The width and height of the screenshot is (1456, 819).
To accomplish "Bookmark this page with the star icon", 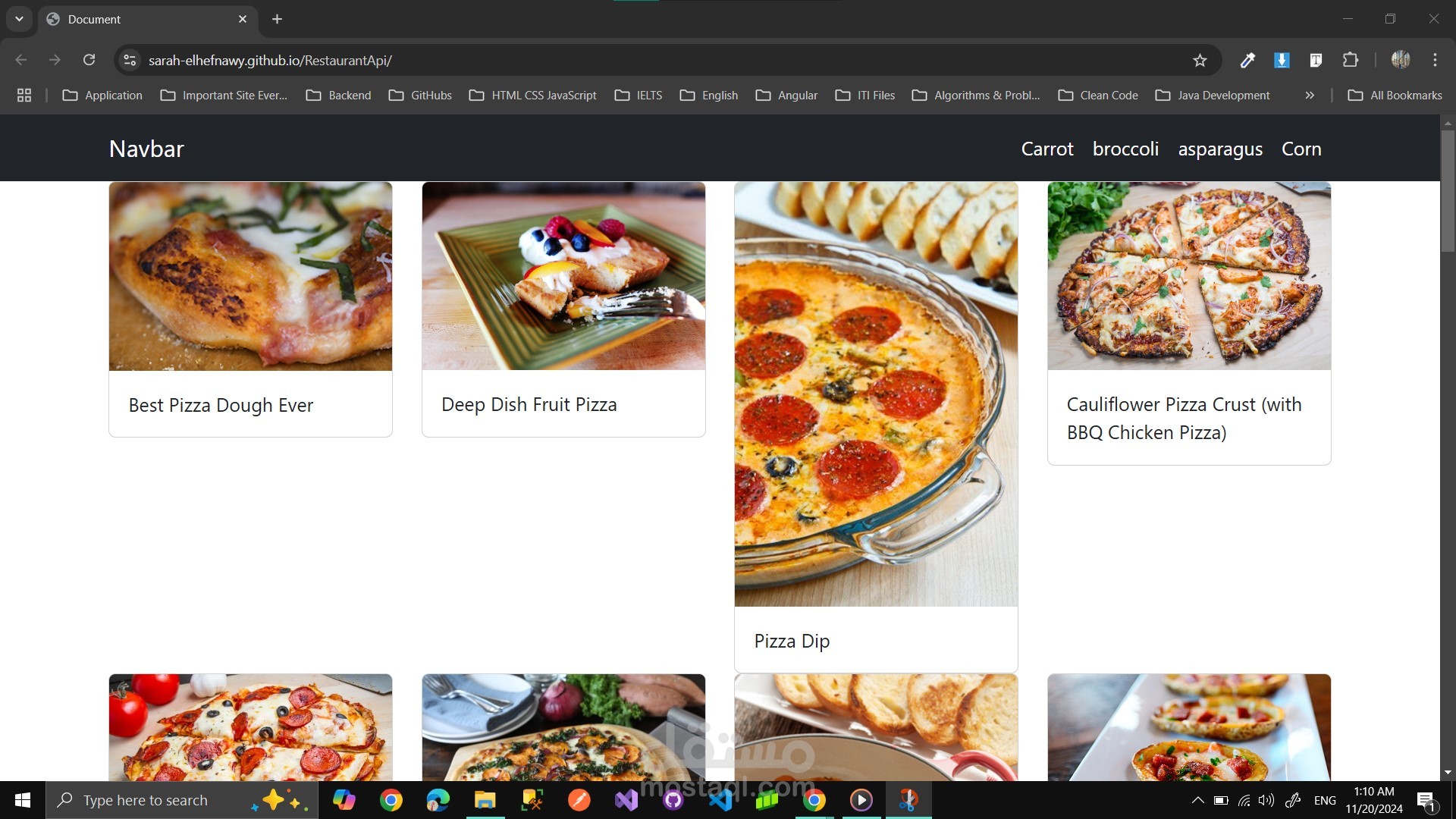I will [x=1200, y=60].
